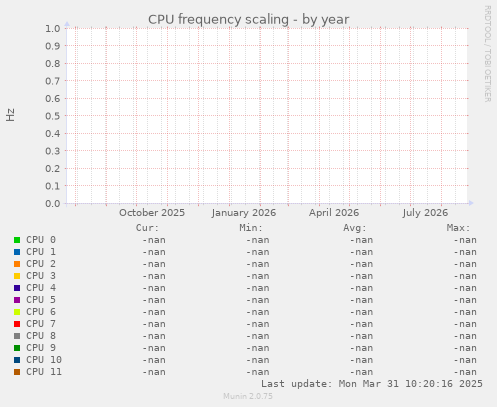Viewport: 497px width, 407px height.
Task: Click the CPU 7 red color swatch
Action: [17, 324]
